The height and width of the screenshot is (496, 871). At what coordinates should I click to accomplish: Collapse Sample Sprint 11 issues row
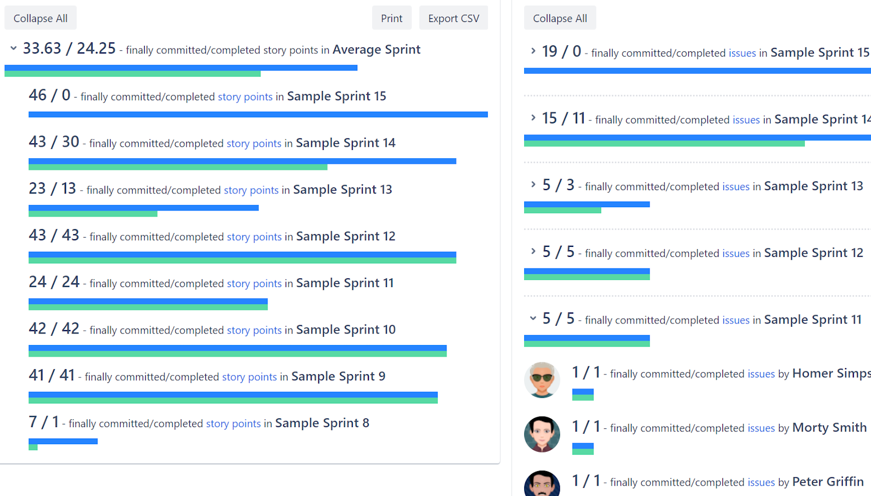(x=533, y=319)
